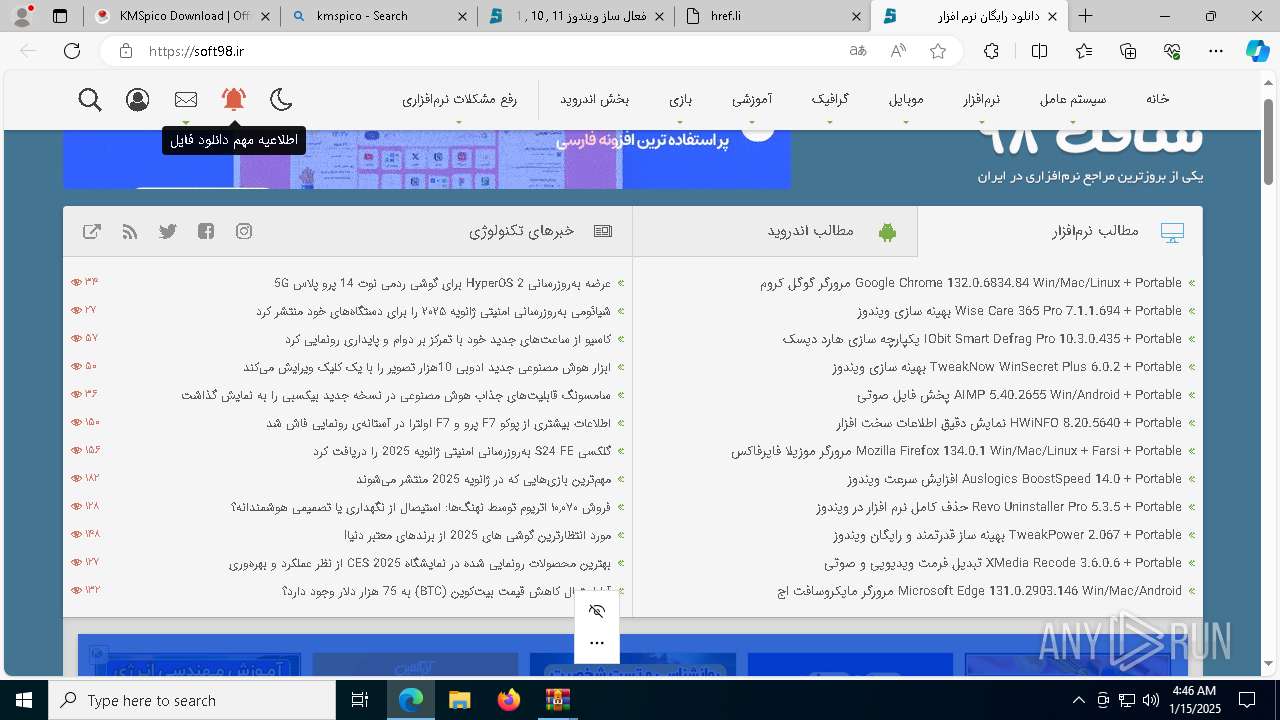The height and width of the screenshot is (720, 1280).
Task: Open the browser extensions puzzle icon
Action: 991,51
